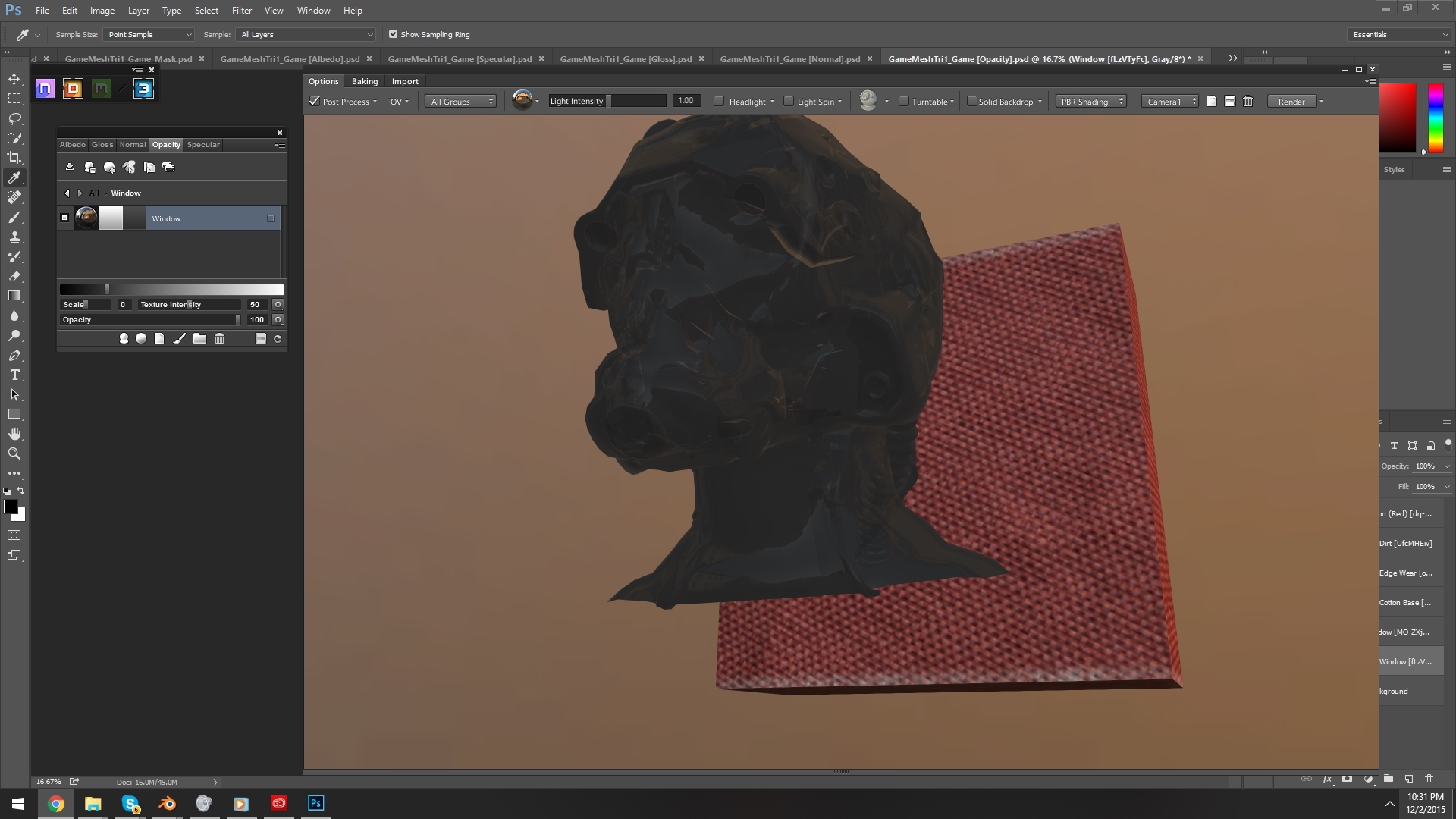Viewport: 1456px width, 819px height.
Task: Click trash icon next to Camera1
Action: click(1248, 102)
